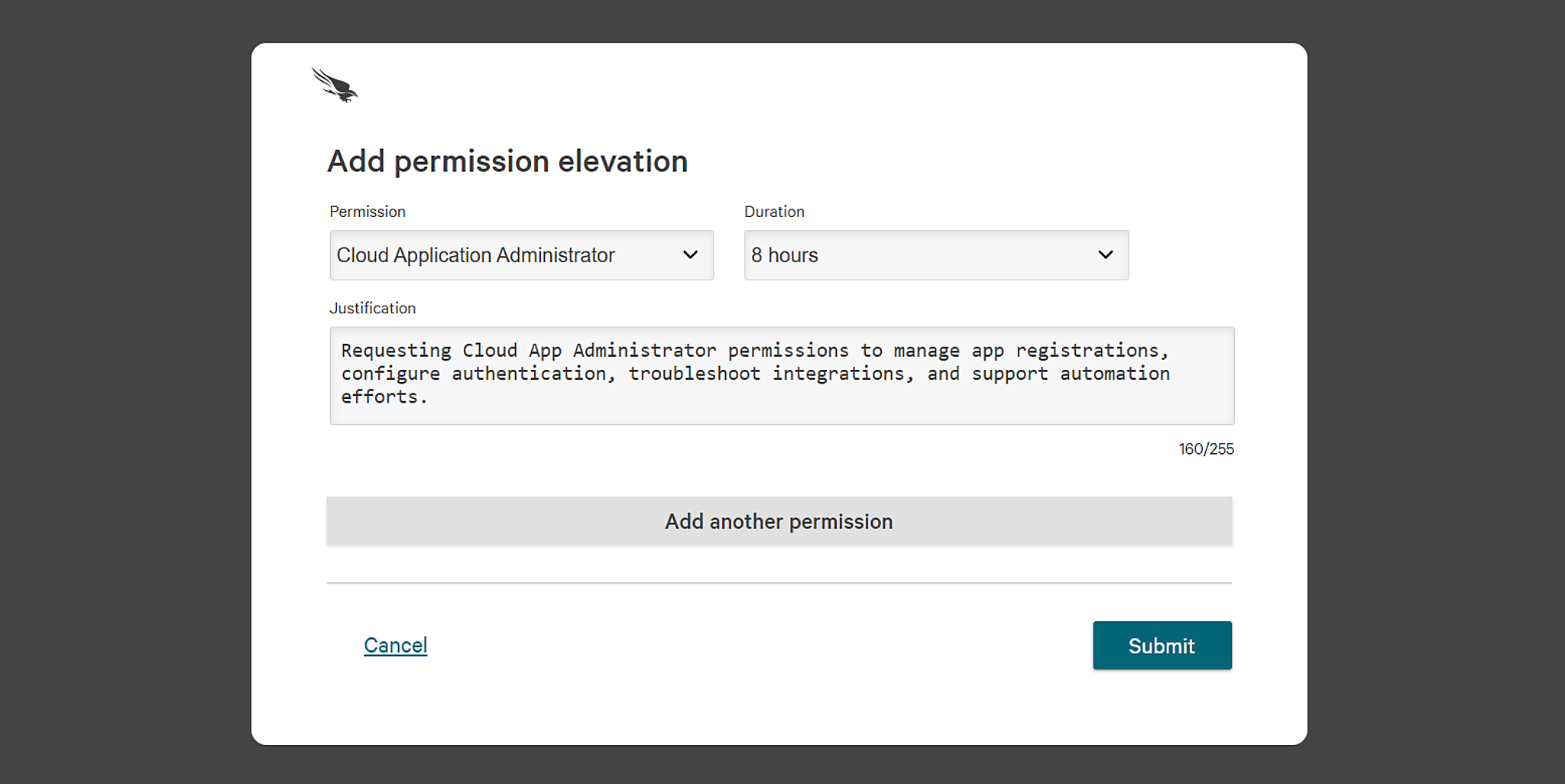The image size is (1565, 784).
Task: Open the Permission dropdown
Action: click(521, 255)
